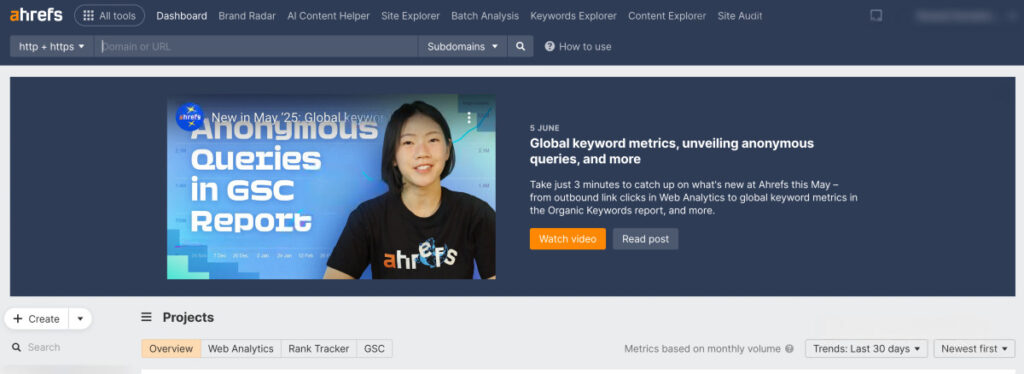Click the Read post button
The image size is (1024, 374).
click(x=645, y=239)
